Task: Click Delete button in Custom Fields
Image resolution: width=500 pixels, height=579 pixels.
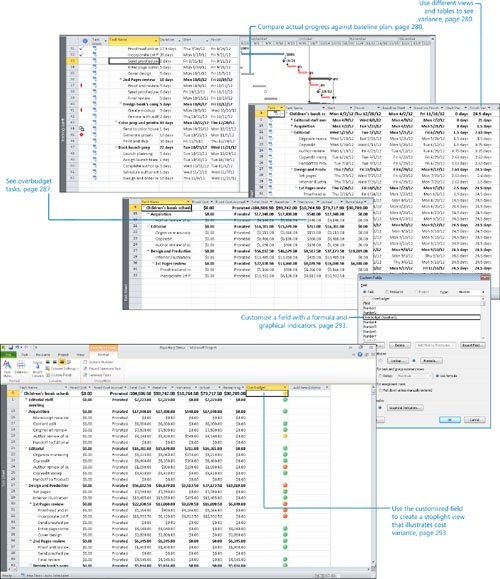Action: 400,345
